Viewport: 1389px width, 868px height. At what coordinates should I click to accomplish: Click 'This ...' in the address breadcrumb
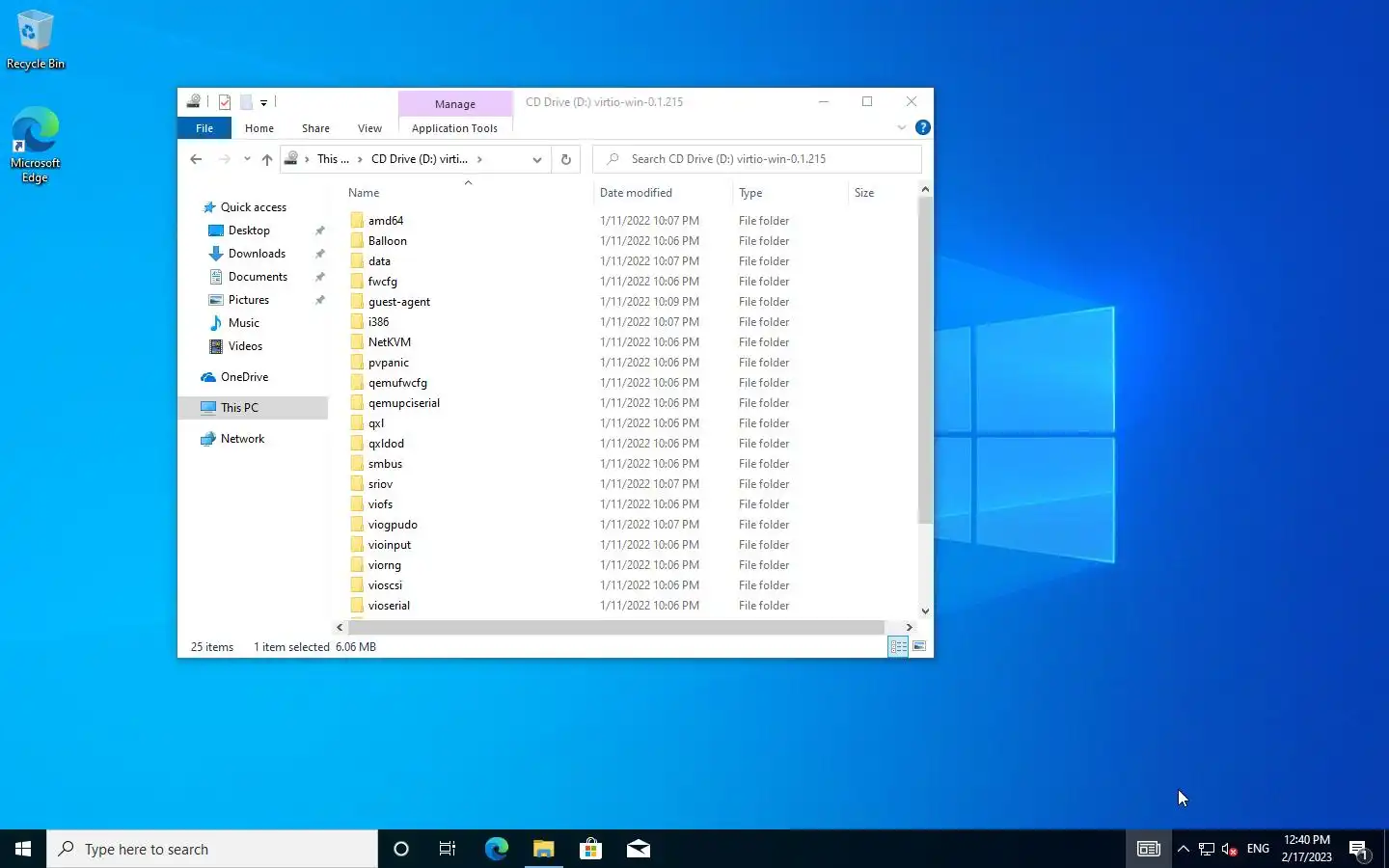[333, 159]
